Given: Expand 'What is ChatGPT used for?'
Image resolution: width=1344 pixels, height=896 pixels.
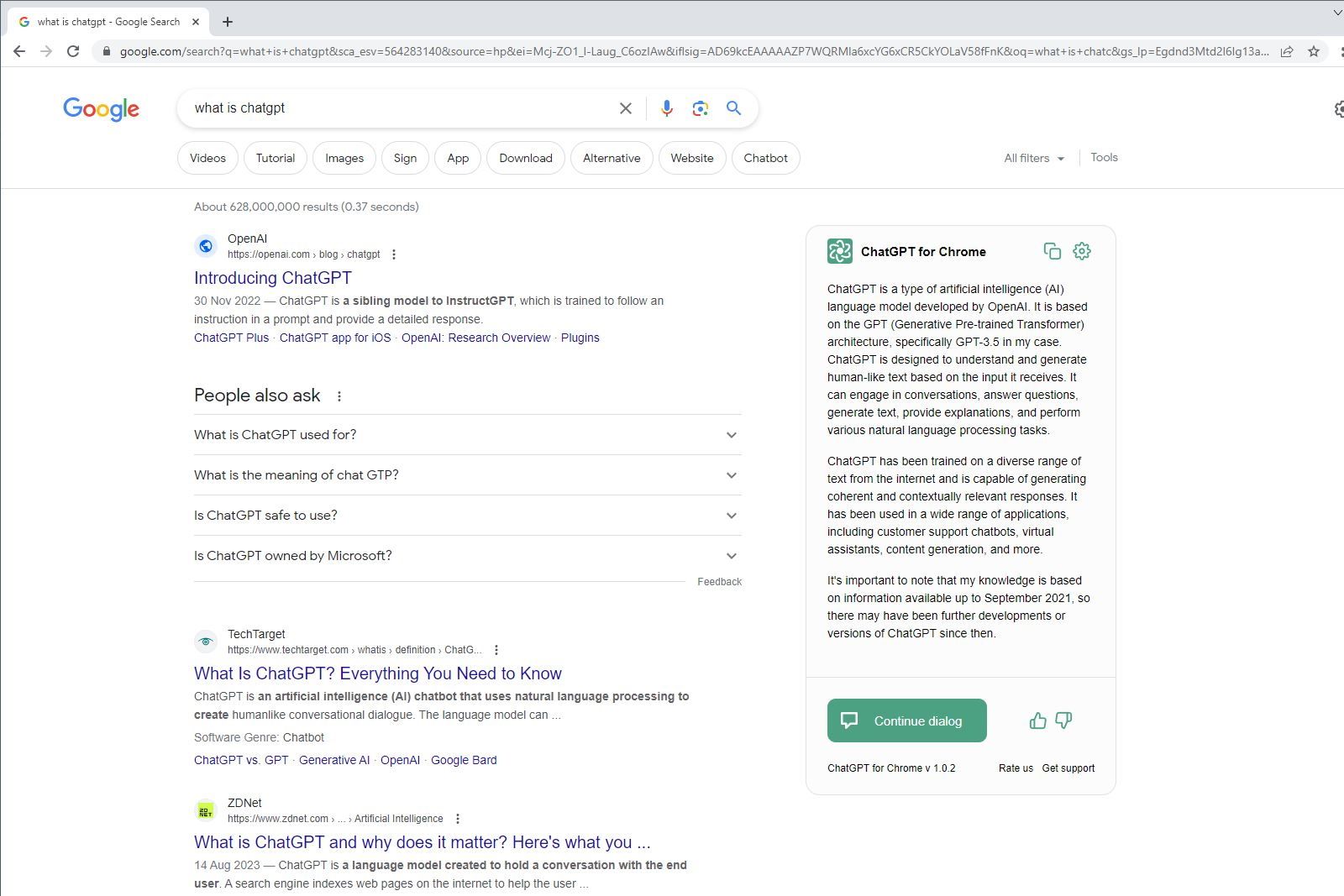Looking at the screenshot, I should tap(467, 435).
